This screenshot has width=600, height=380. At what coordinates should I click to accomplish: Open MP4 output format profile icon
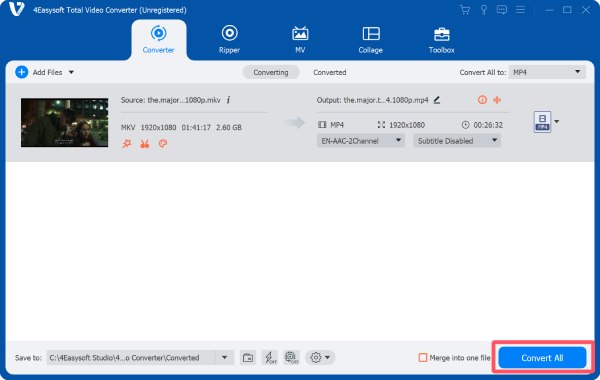click(542, 122)
